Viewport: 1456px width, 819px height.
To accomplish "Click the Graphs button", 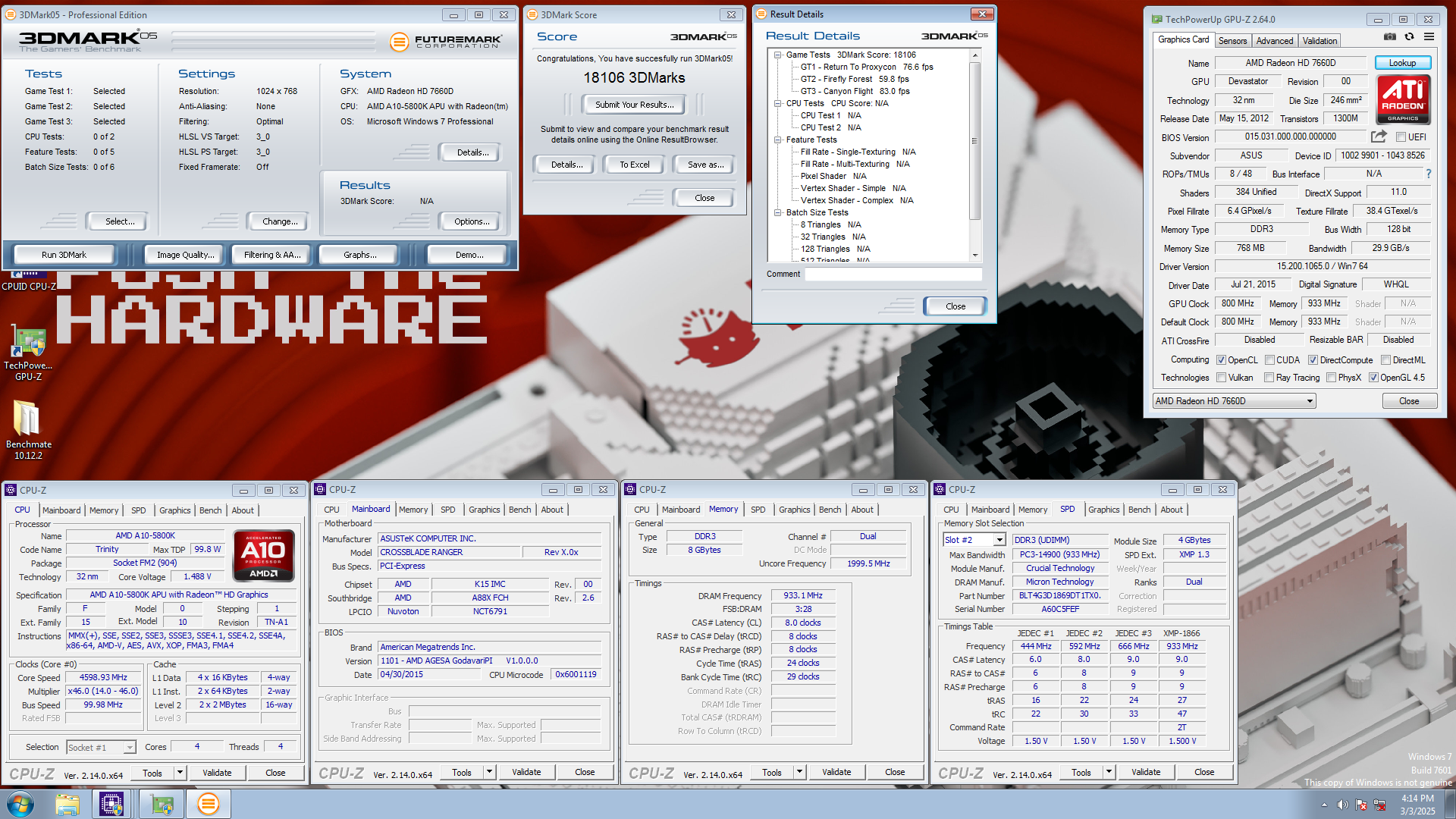I will [x=359, y=255].
